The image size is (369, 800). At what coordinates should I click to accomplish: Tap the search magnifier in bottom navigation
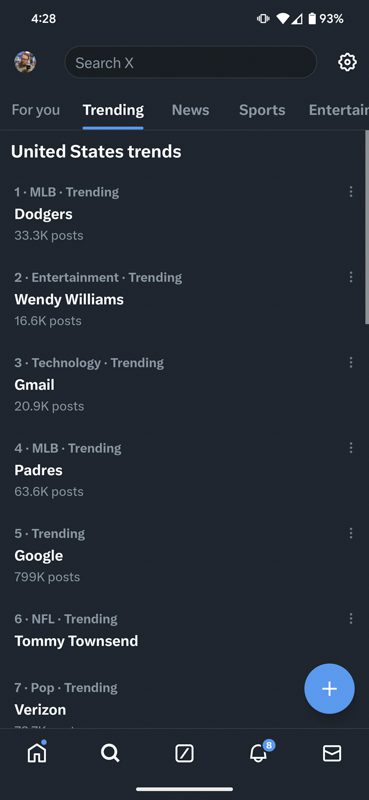(x=110, y=753)
